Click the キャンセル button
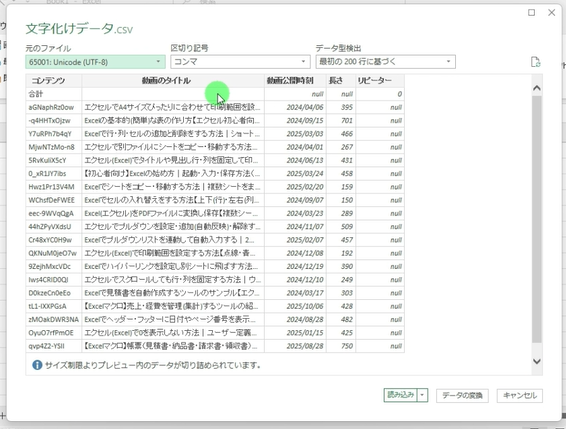 [x=520, y=395]
